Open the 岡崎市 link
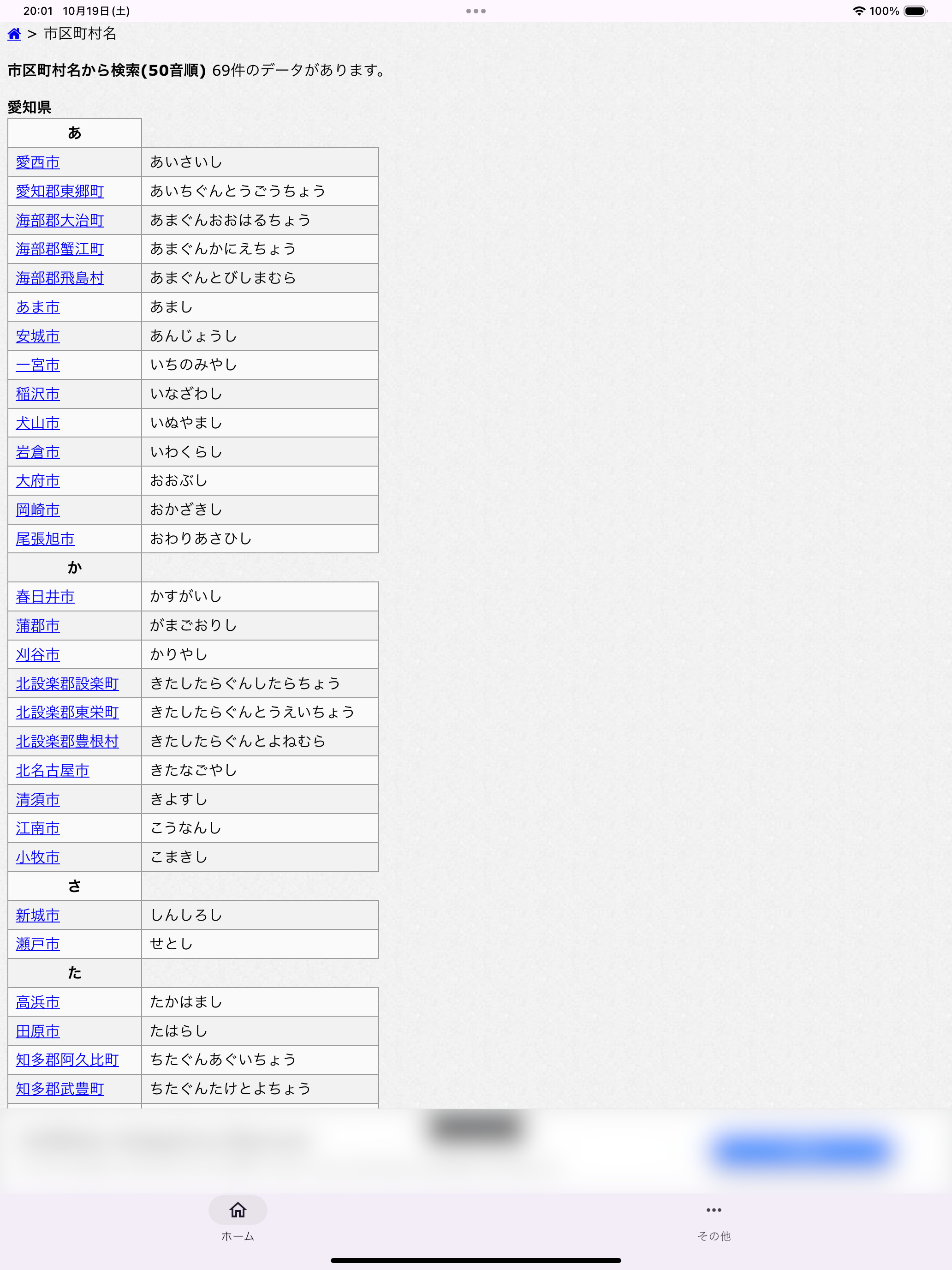This screenshot has height=1270, width=952. (38, 510)
